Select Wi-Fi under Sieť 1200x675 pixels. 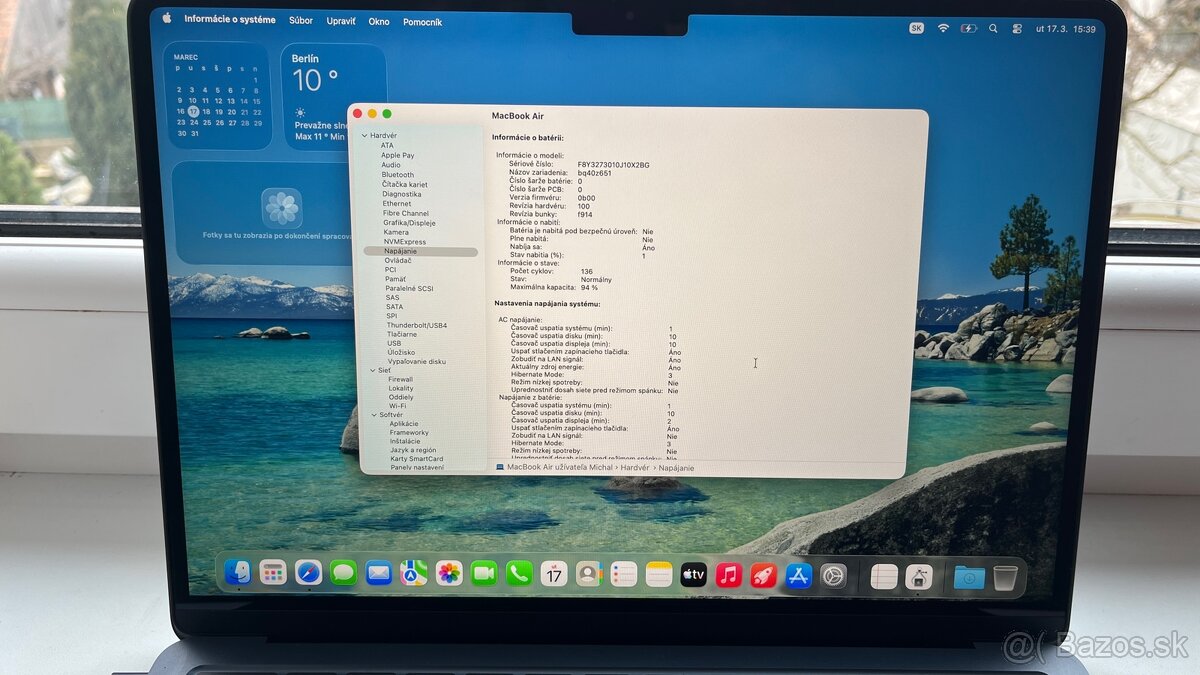click(x=397, y=406)
